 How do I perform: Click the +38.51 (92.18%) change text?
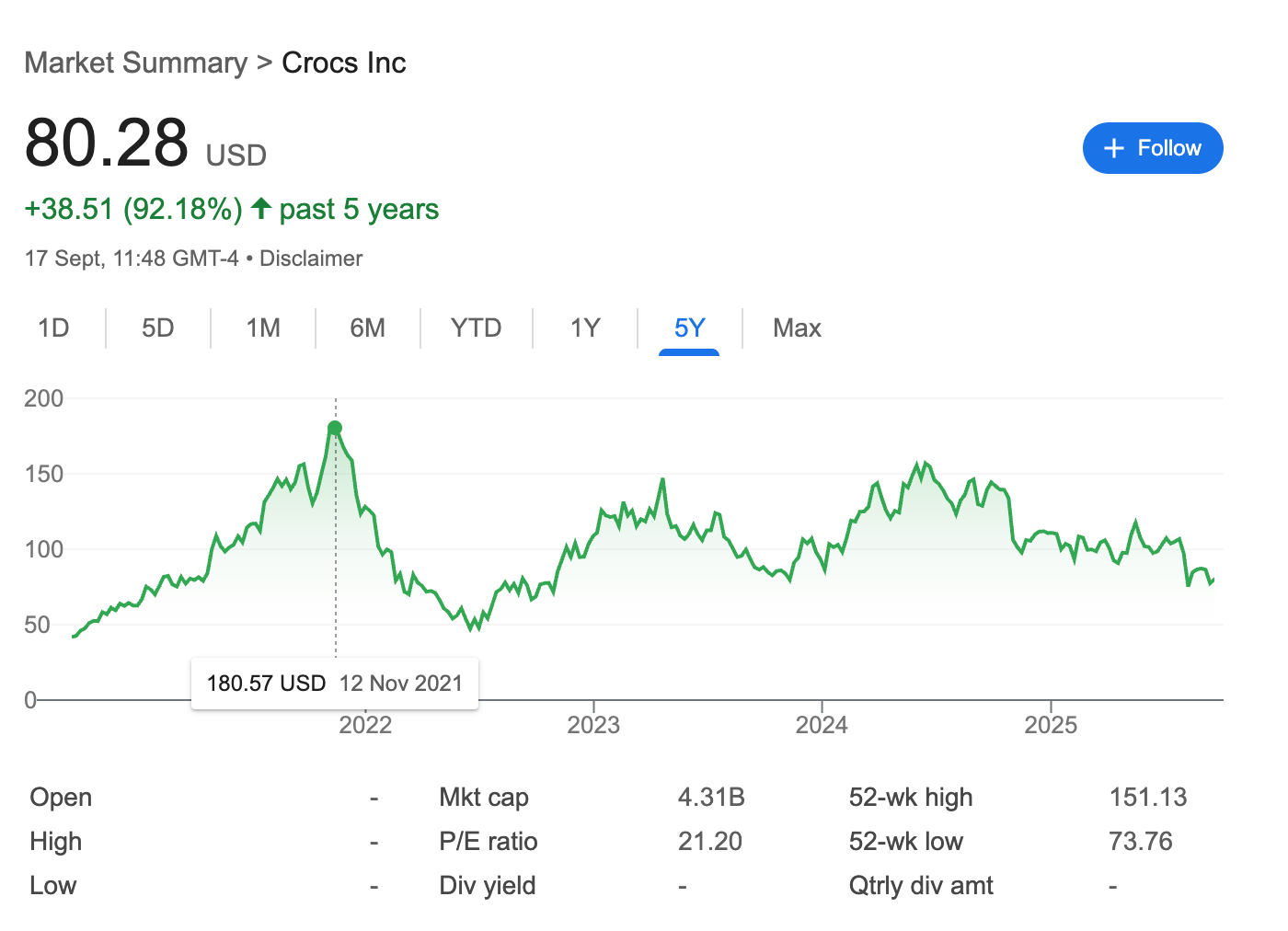133,209
